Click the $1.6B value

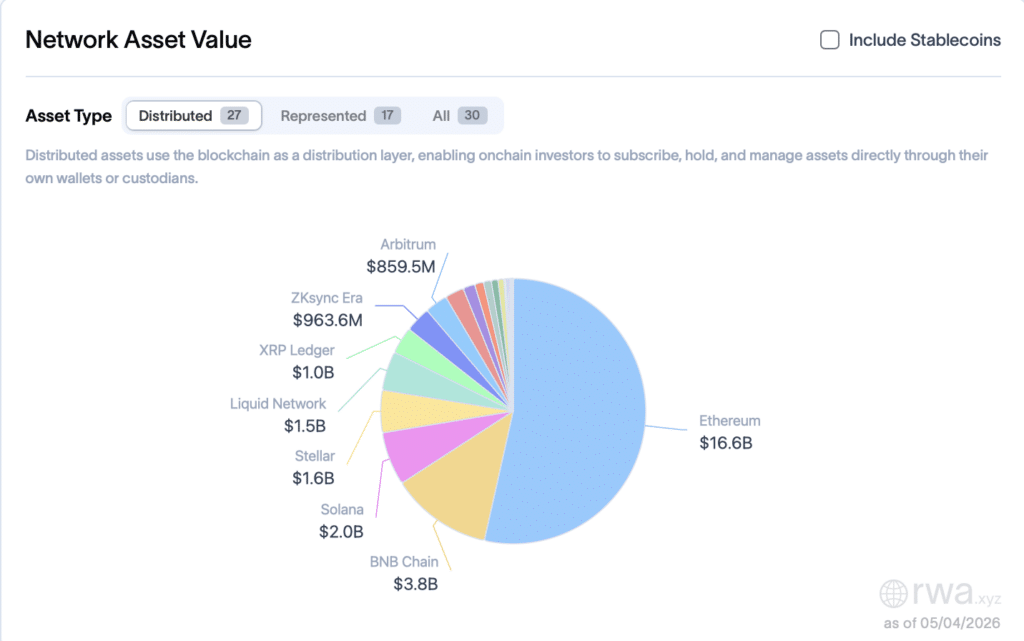coord(313,478)
